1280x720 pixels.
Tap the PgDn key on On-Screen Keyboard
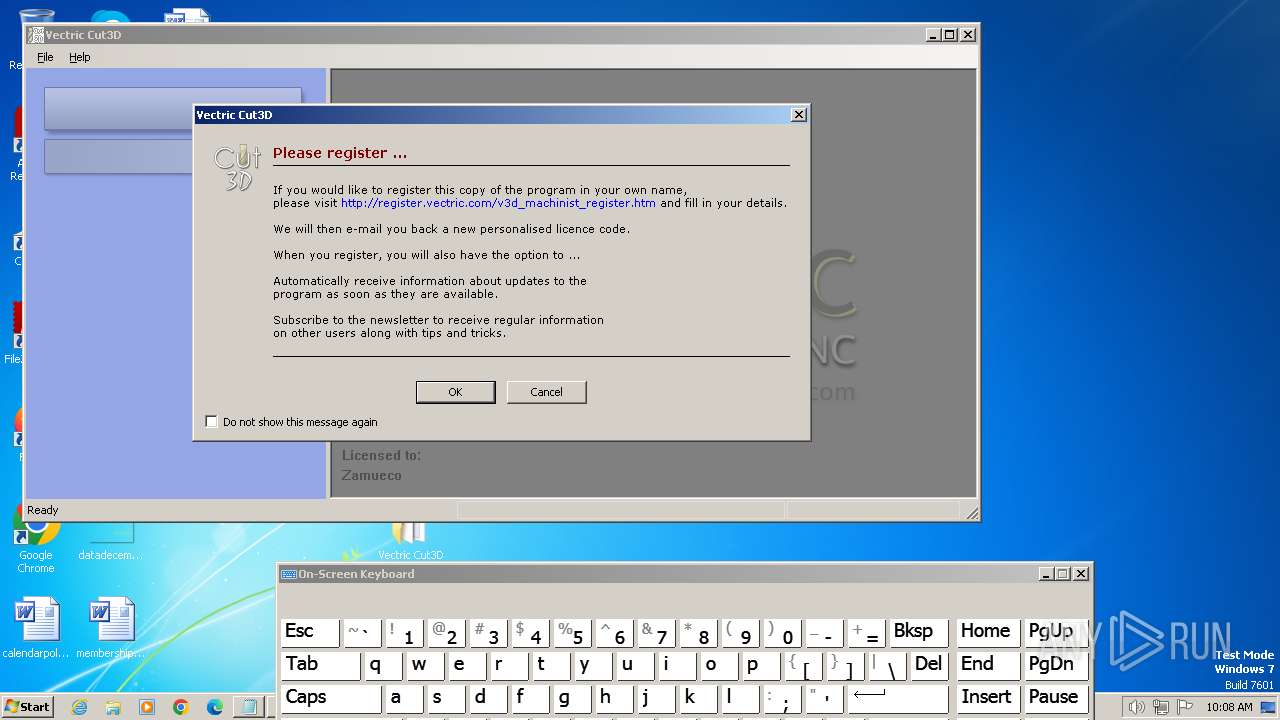click(1055, 665)
